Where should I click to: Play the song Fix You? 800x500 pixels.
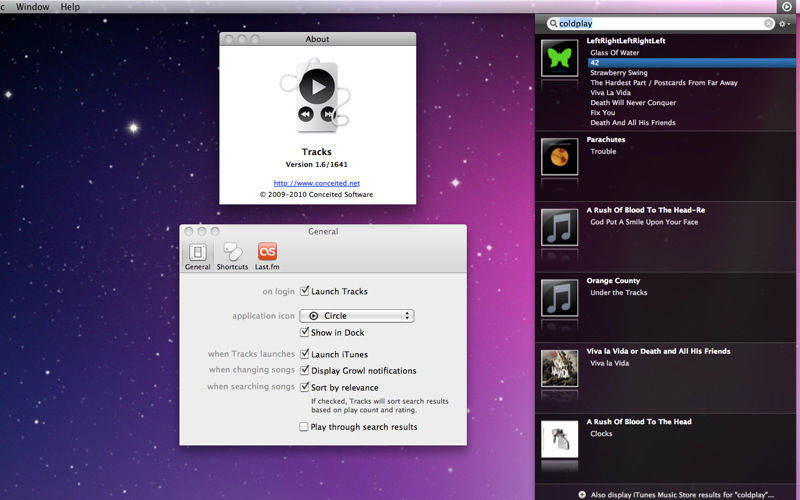tap(603, 113)
